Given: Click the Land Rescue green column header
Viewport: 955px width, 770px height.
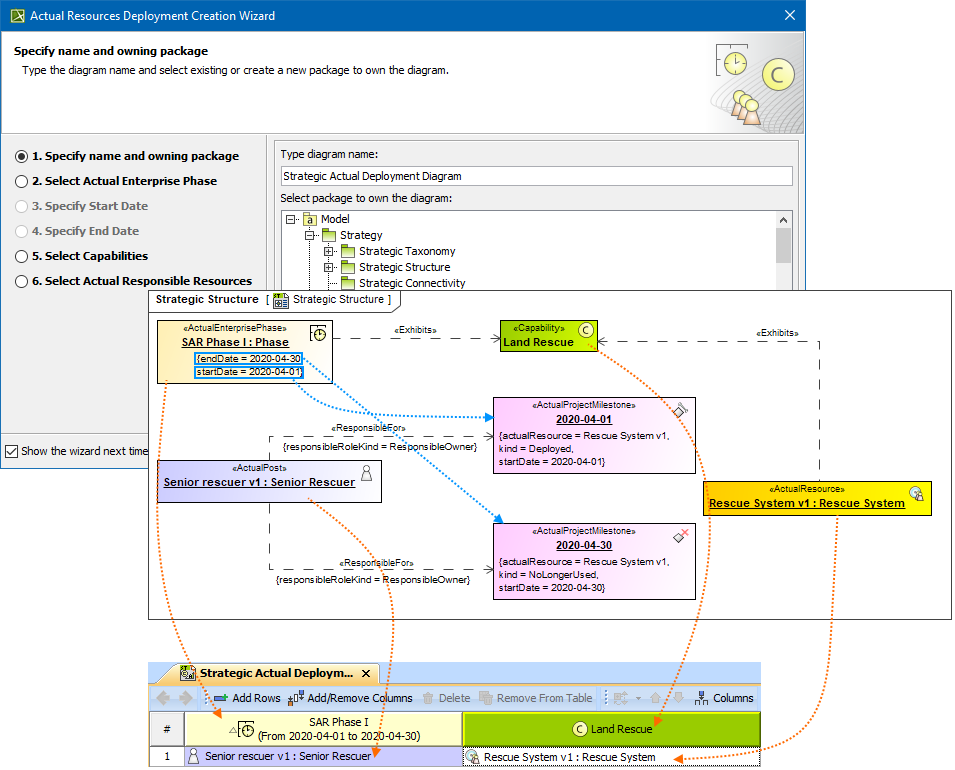Looking at the screenshot, I should [612, 729].
